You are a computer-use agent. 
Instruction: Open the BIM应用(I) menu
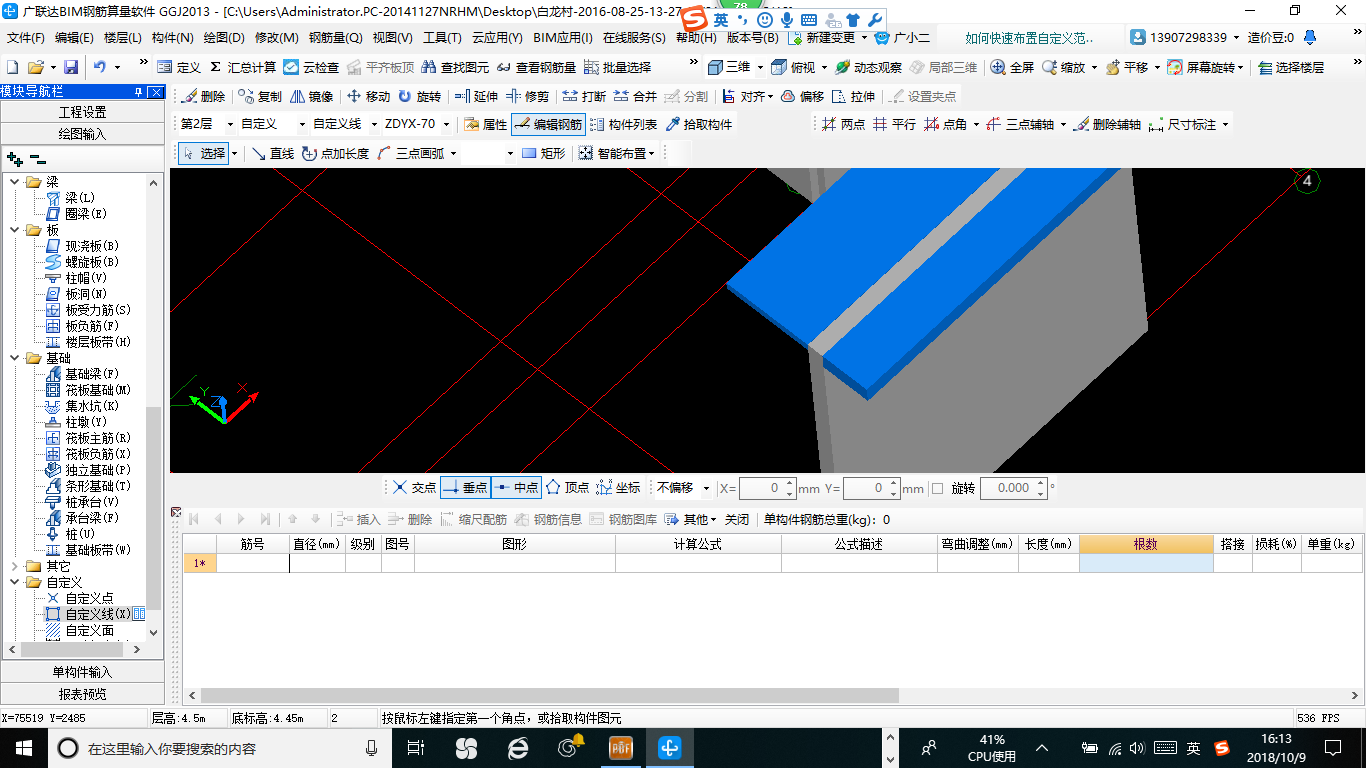pyautogui.click(x=563, y=38)
